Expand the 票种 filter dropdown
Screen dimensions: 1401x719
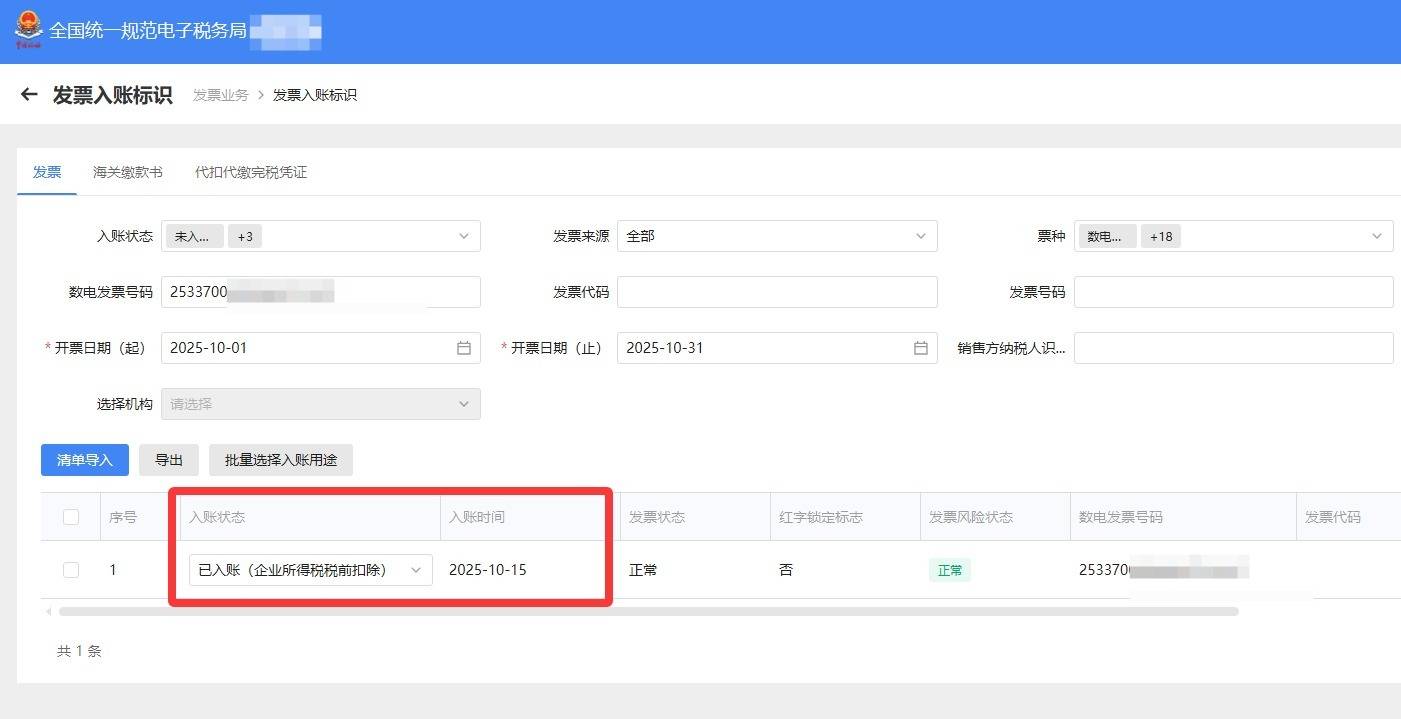pyautogui.click(x=1377, y=236)
